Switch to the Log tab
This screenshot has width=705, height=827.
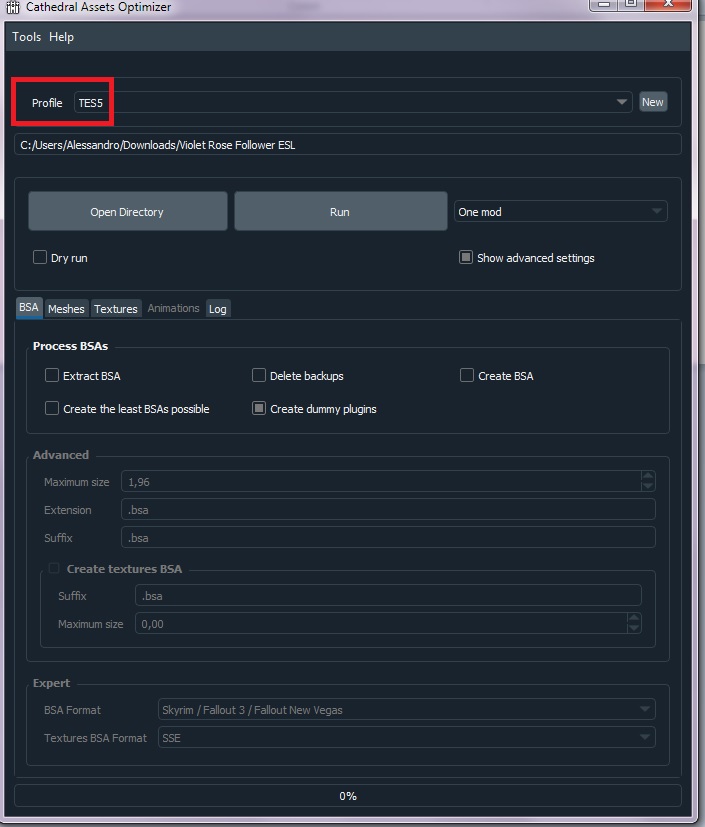click(x=218, y=309)
